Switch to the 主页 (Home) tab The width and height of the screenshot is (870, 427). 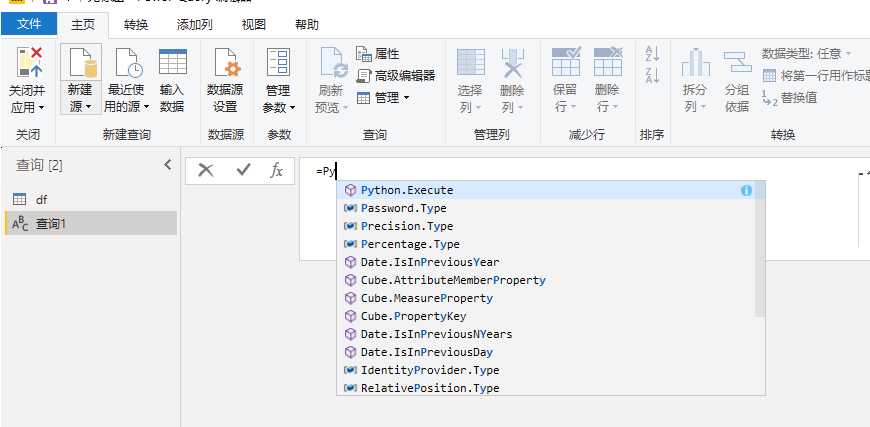[x=83, y=24]
